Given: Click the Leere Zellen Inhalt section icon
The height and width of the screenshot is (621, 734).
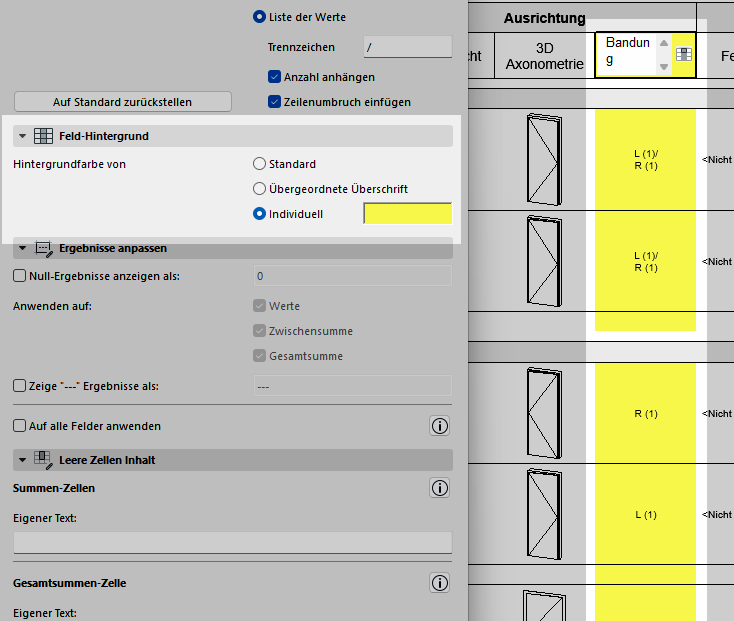Looking at the screenshot, I should (43, 460).
